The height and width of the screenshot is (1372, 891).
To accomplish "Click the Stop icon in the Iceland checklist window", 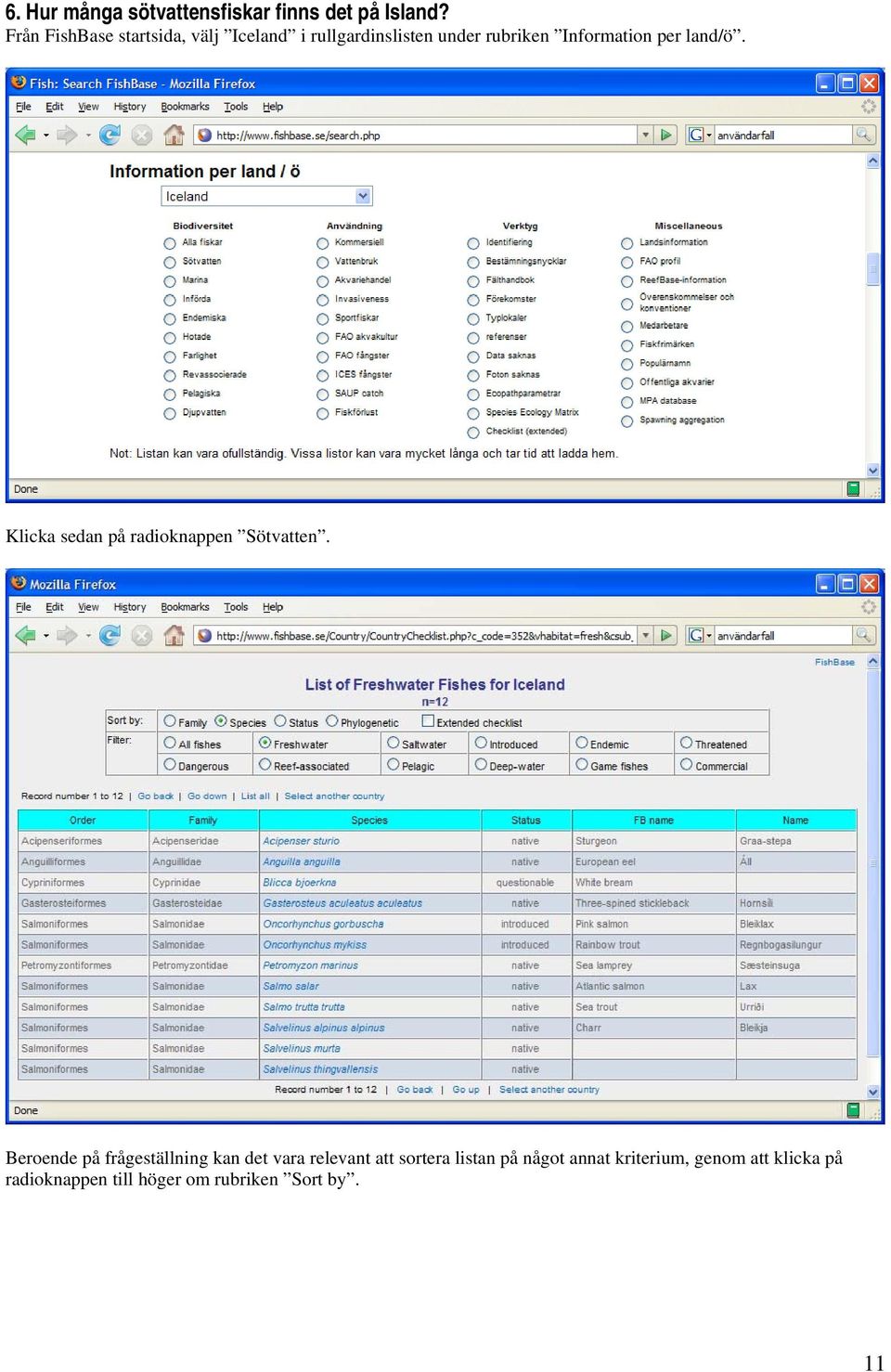I will 141,636.
